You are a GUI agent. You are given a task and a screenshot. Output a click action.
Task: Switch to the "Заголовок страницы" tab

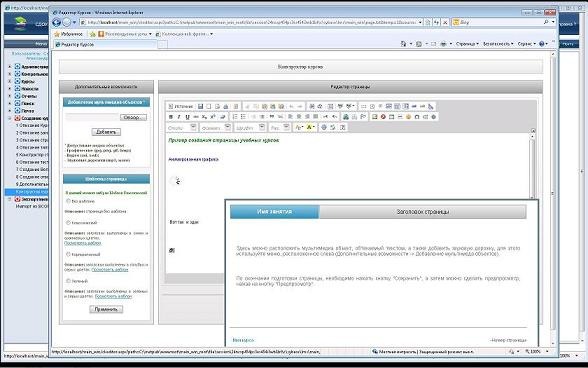(x=423, y=212)
